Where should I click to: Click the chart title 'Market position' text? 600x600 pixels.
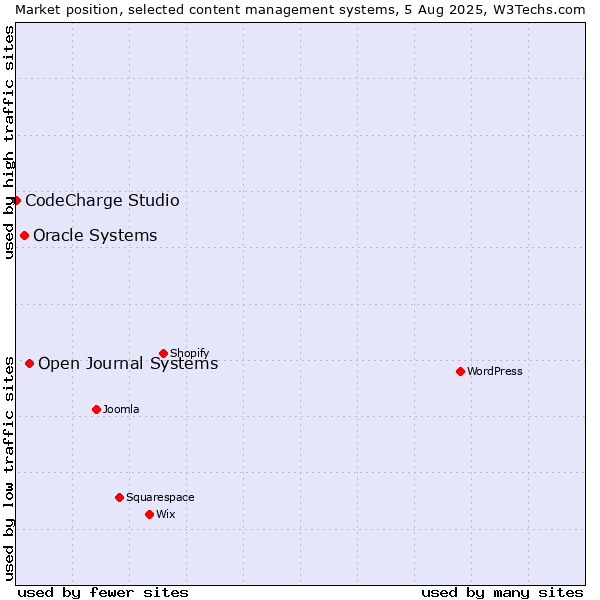coord(66,10)
